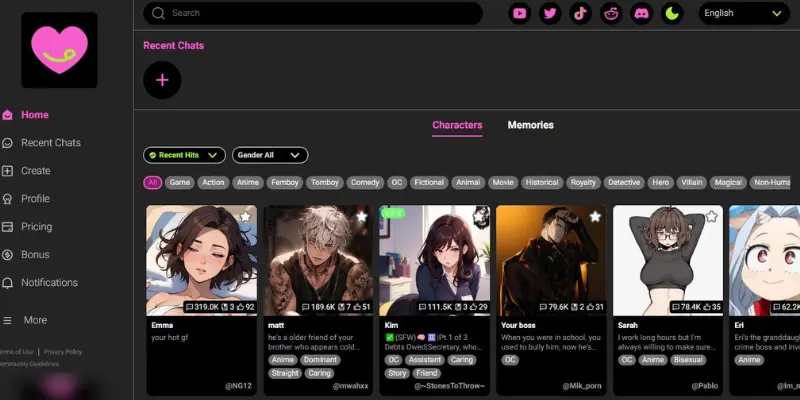Select the Anime category filter chip
Viewport: 800px width, 400px height.
(x=248, y=183)
